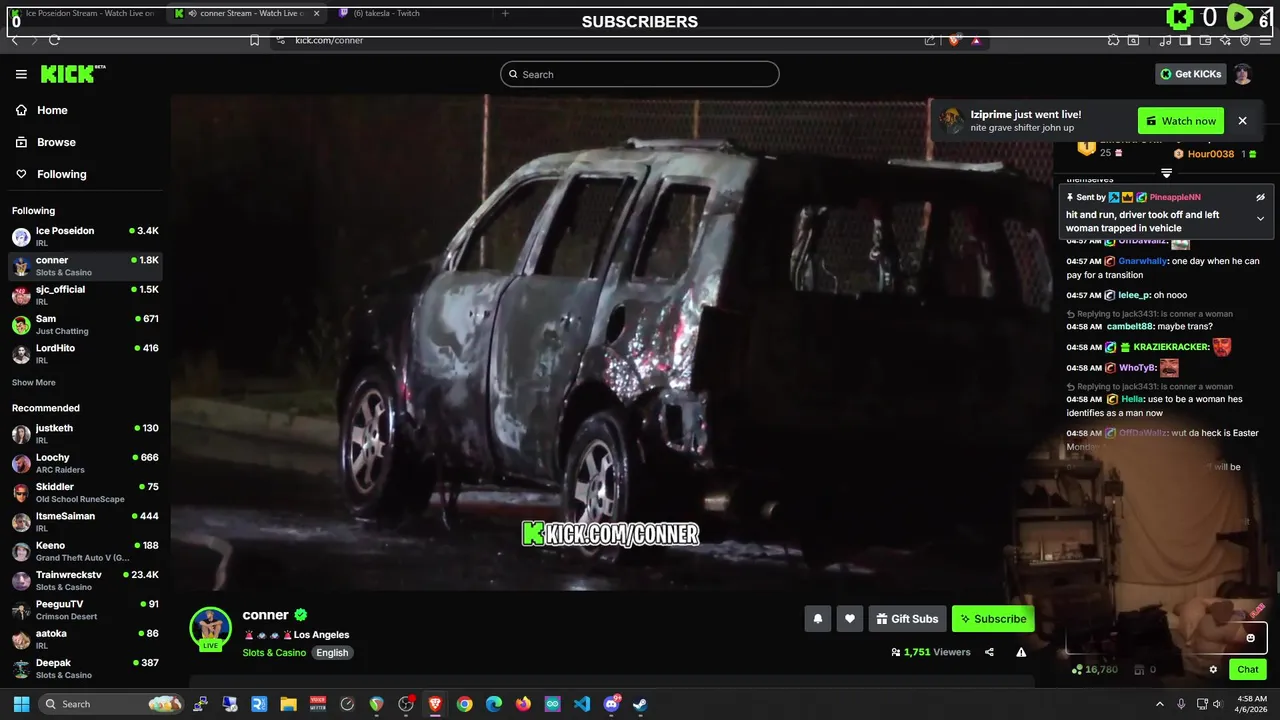Image resolution: width=1280 pixels, height=720 pixels.
Task: Expand Show More followed channels
Action: [34, 383]
